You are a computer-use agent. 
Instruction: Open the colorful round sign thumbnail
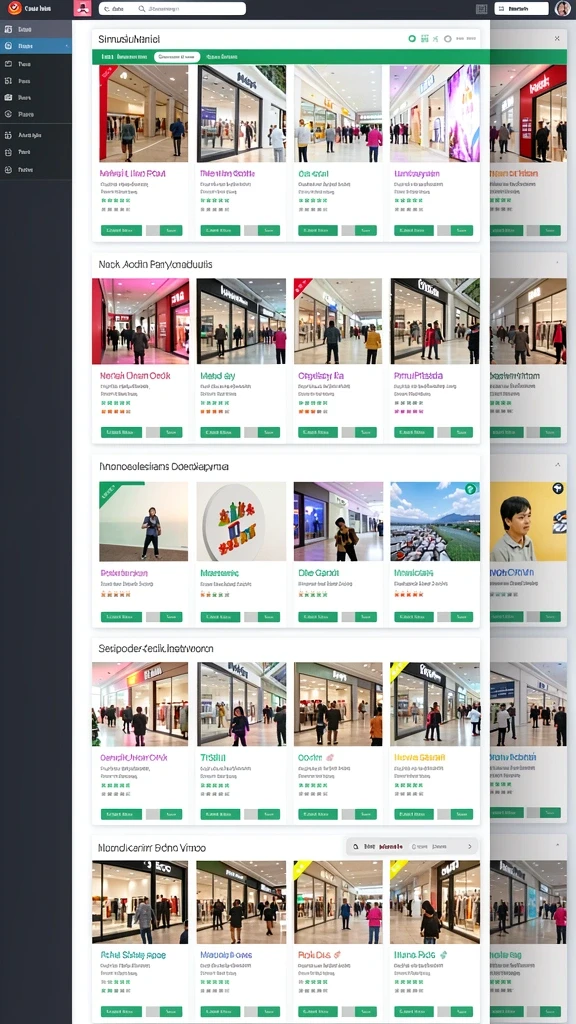point(241,522)
